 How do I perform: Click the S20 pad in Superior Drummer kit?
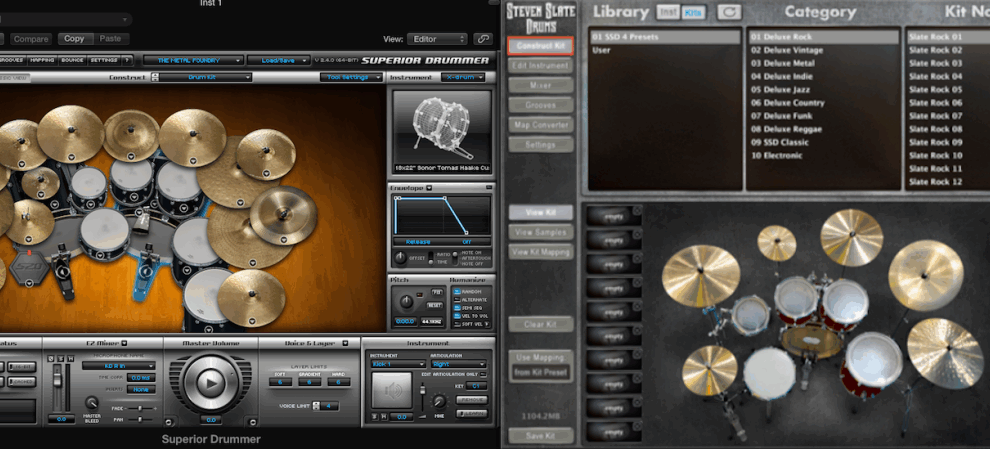[30, 270]
